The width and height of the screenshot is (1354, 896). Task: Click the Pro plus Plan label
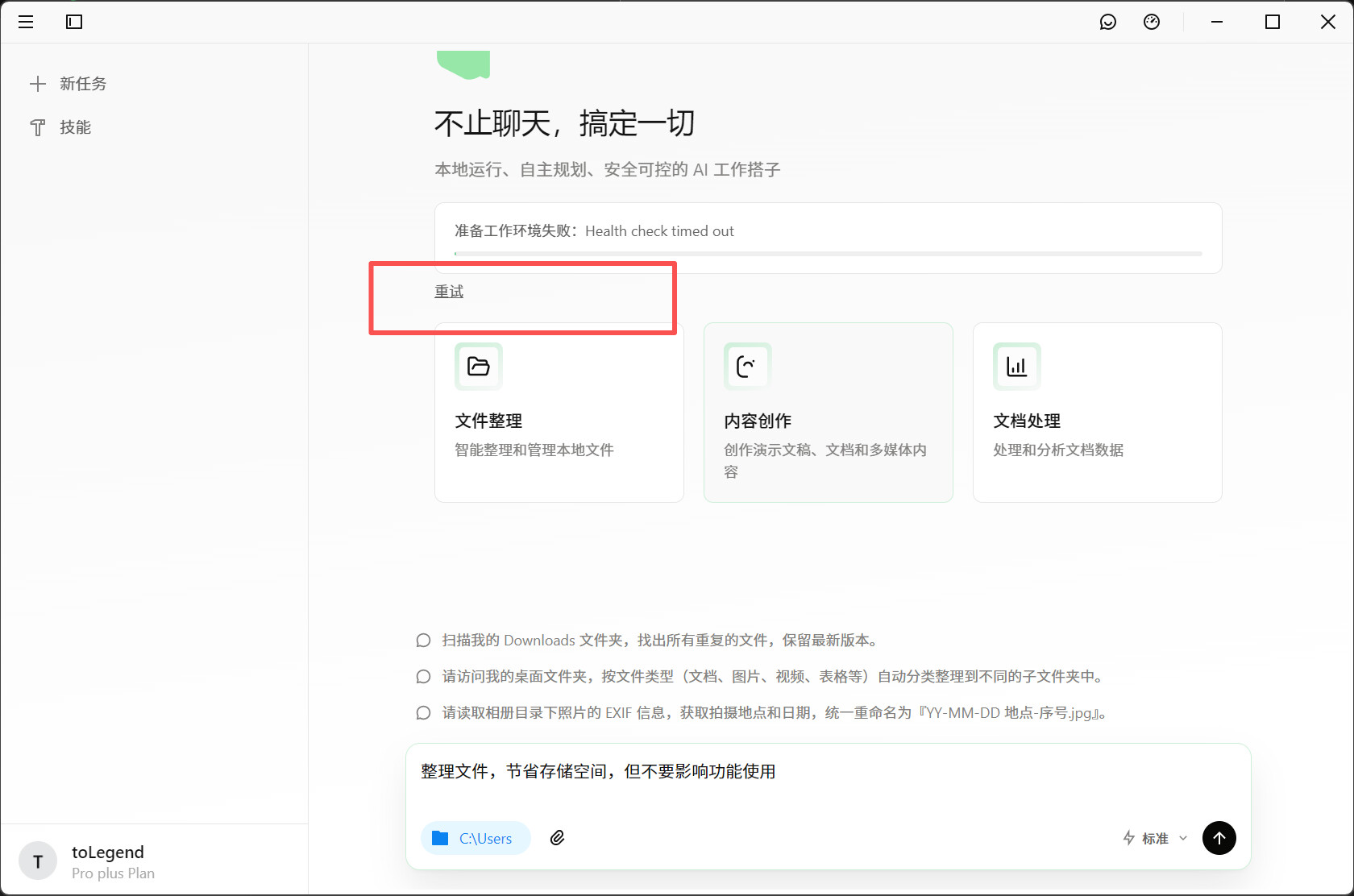pyautogui.click(x=113, y=873)
